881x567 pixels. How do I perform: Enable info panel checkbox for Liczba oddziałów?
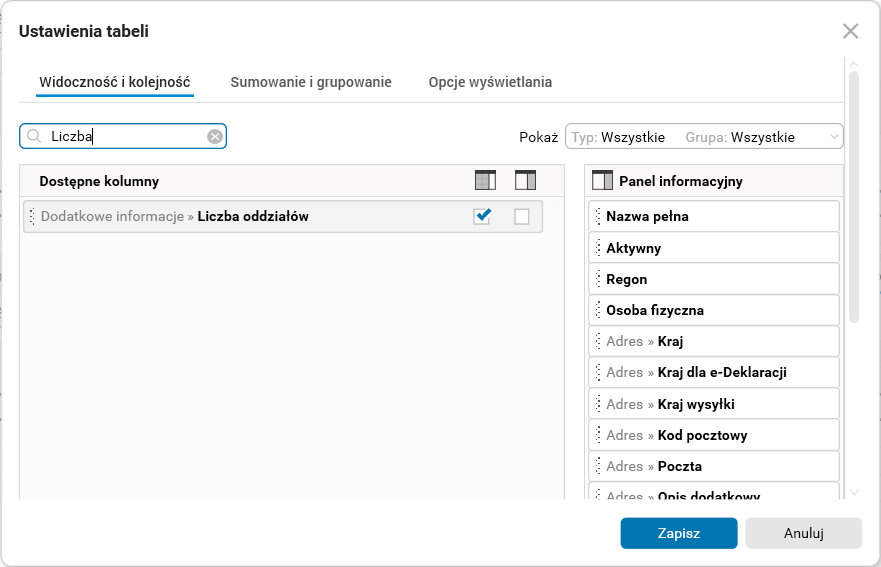522,216
